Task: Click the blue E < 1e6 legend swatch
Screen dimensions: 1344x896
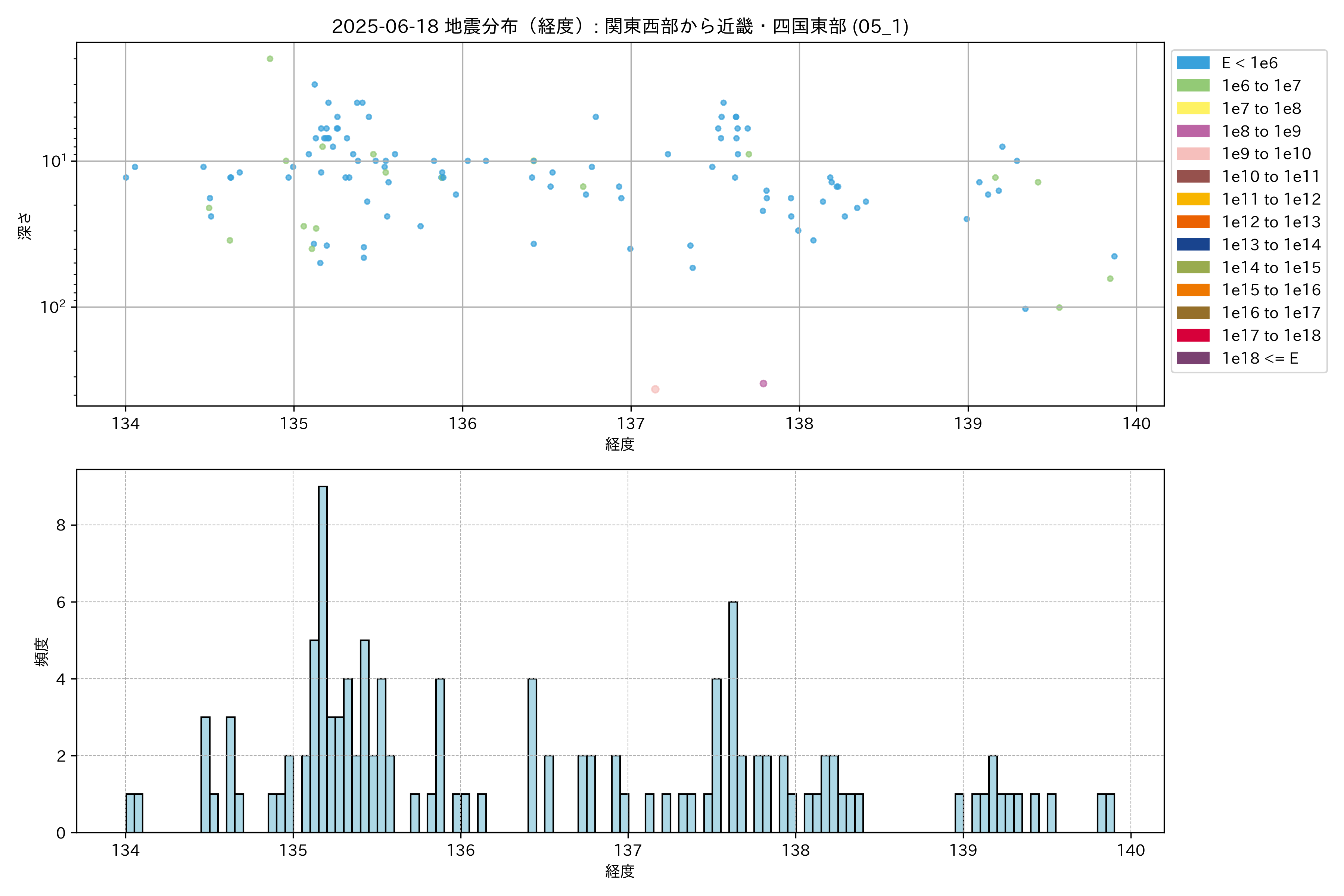Action: (1192, 63)
